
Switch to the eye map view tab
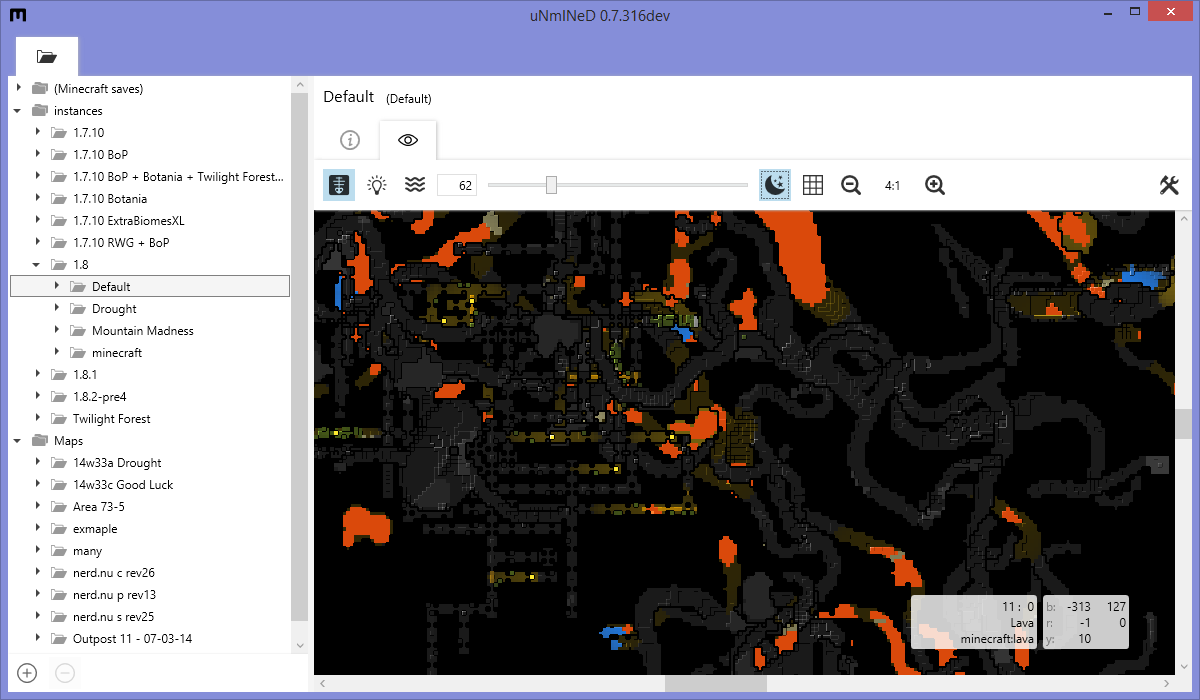pos(408,140)
